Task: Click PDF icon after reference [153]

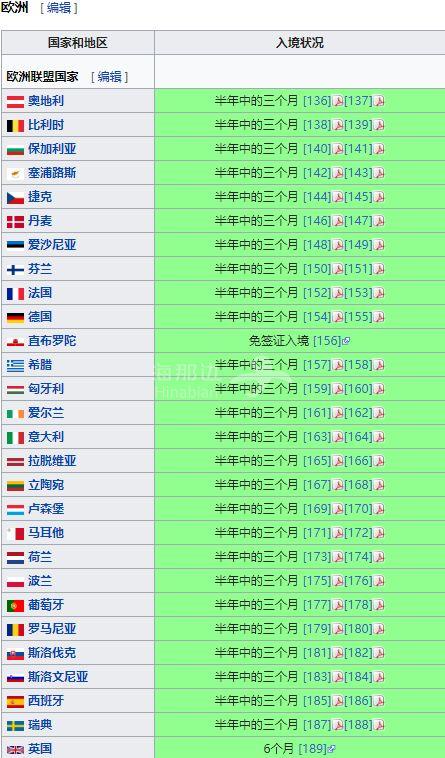Action: pyautogui.click(x=380, y=293)
